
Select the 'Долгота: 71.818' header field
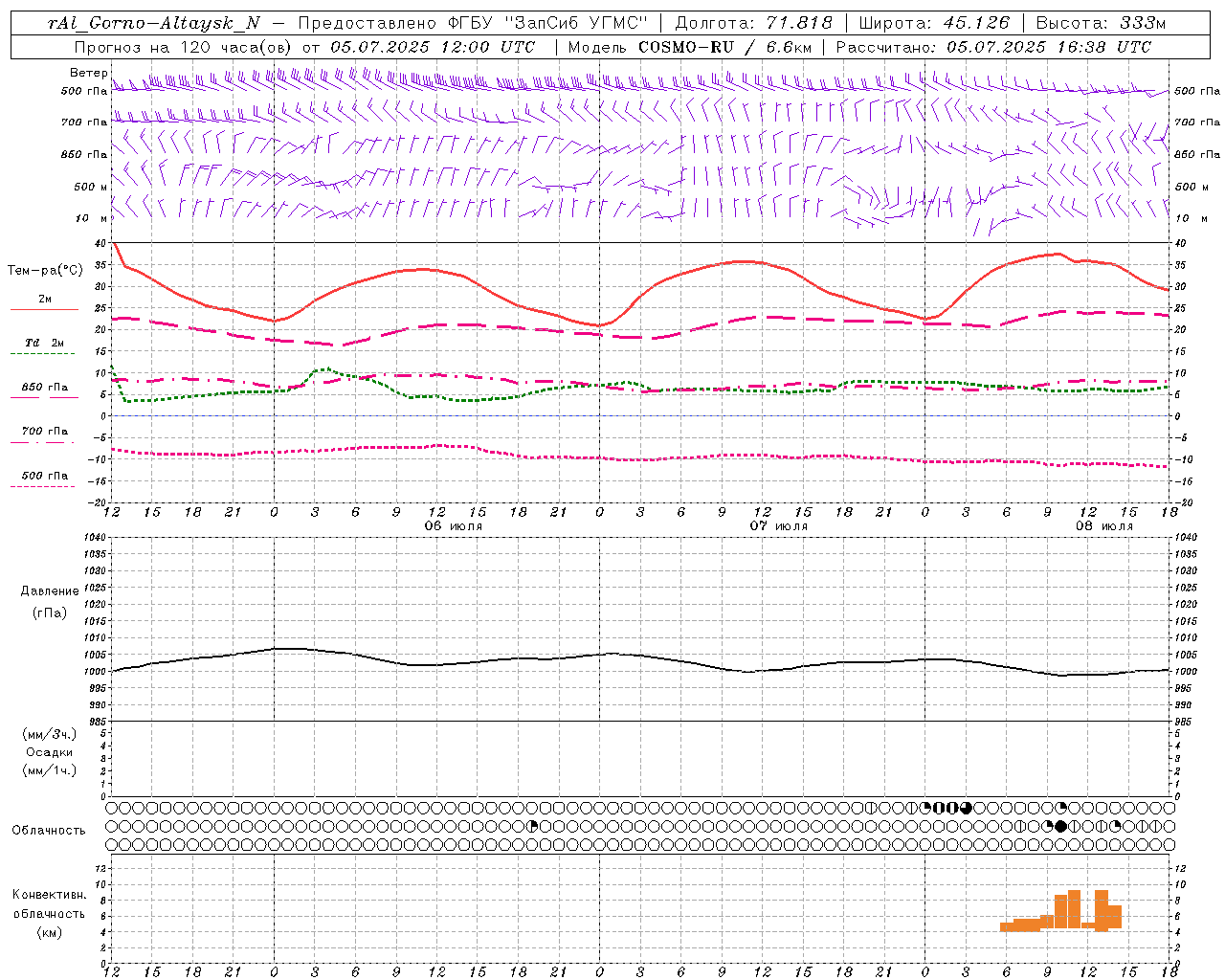click(753, 23)
